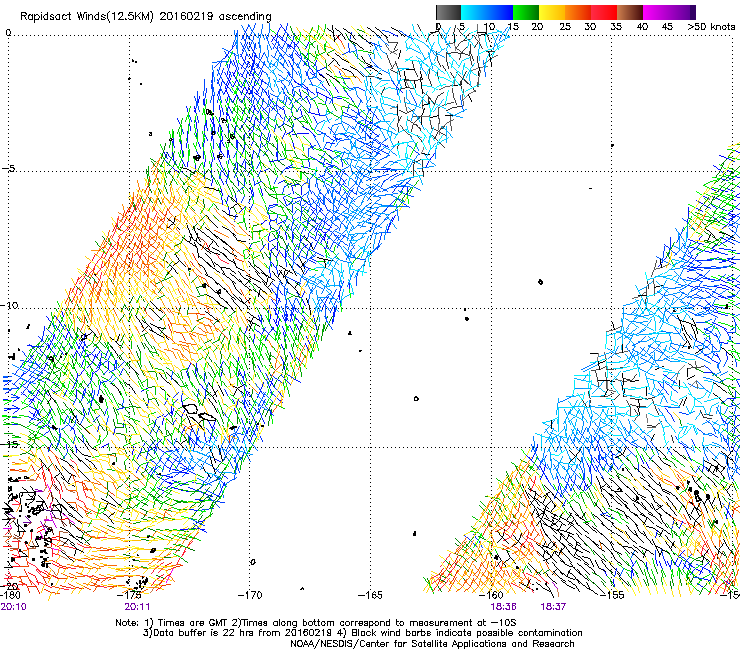Click the '>50 knots' legend label
Viewport: 740px width, 650px height.
point(711,27)
